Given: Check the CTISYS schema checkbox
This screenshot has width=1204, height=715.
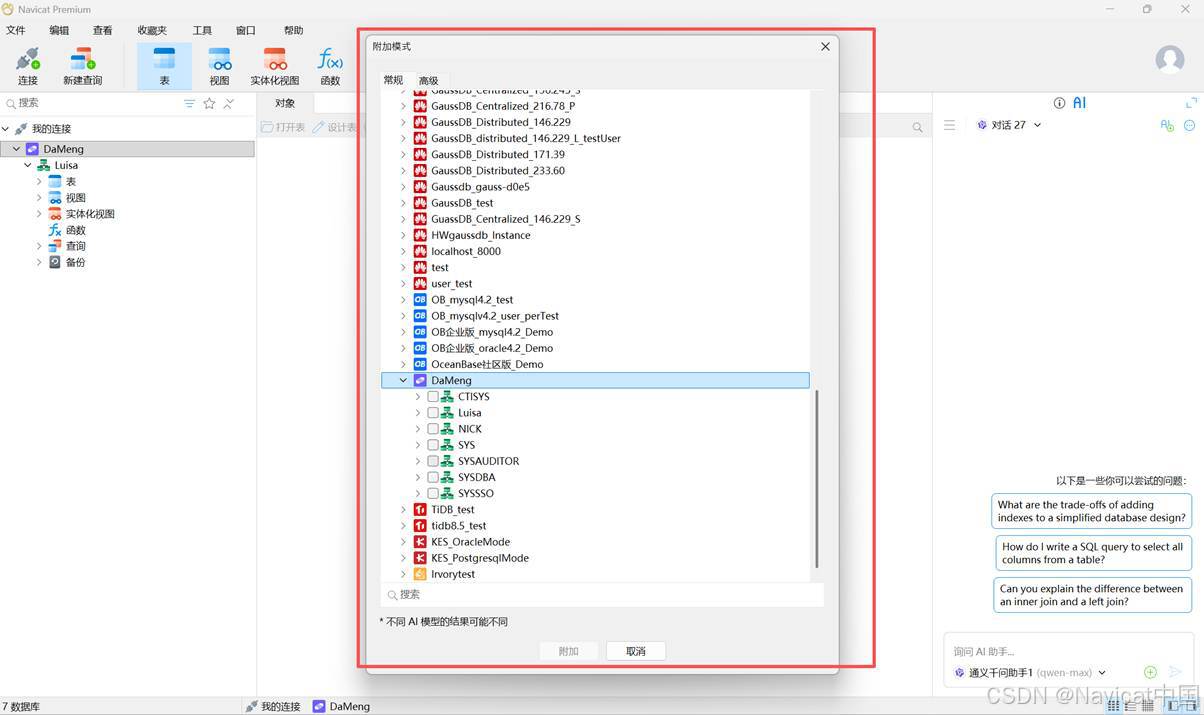Looking at the screenshot, I should [433, 397].
